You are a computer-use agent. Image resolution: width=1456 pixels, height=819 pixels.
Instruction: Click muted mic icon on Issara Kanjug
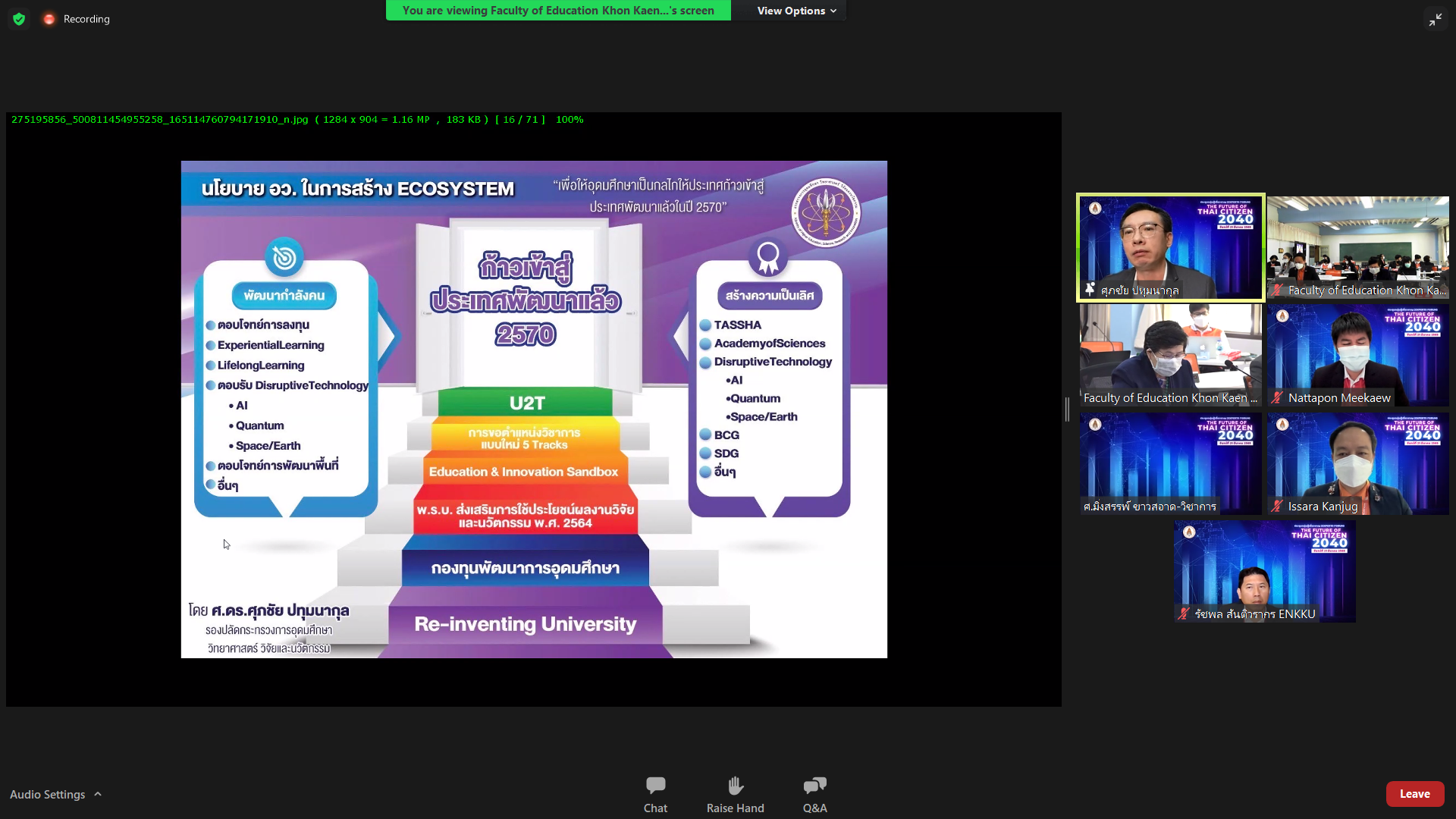[x=1278, y=506]
